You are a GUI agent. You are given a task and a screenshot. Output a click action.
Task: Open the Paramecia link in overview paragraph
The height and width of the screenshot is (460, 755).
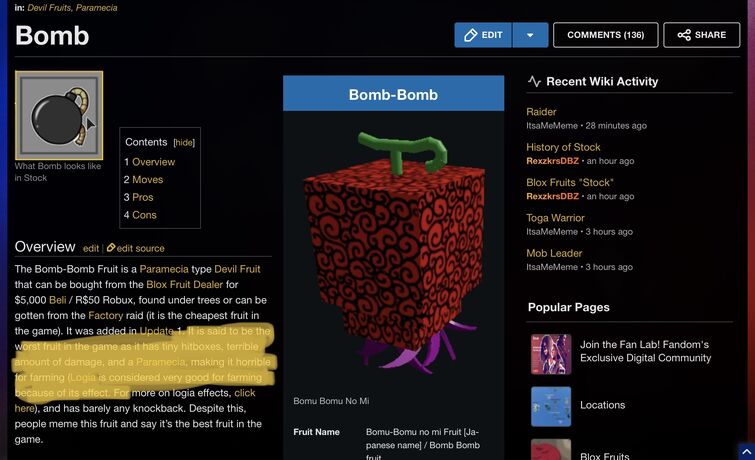click(164, 269)
